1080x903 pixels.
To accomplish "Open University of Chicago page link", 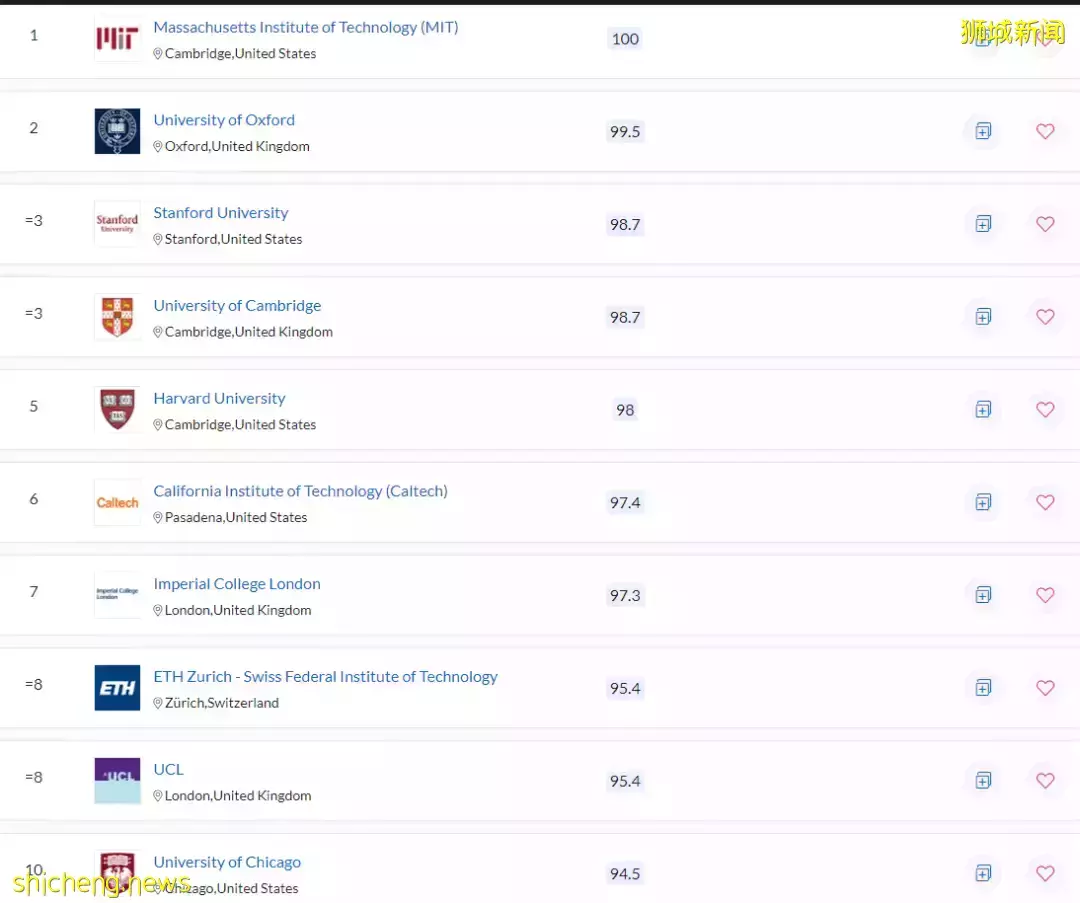I will pyautogui.click(x=227, y=862).
